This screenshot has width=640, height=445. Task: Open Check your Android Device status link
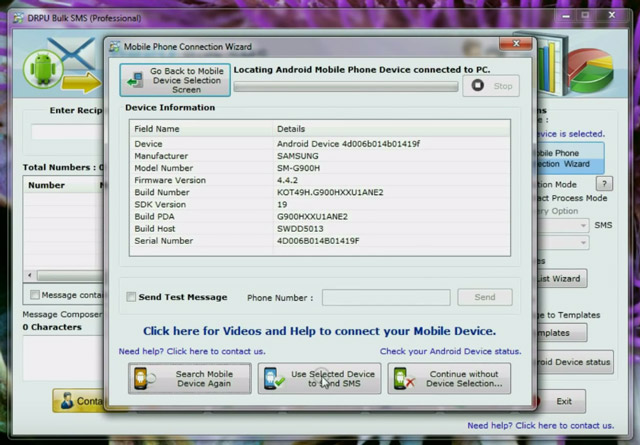pos(451,351)
